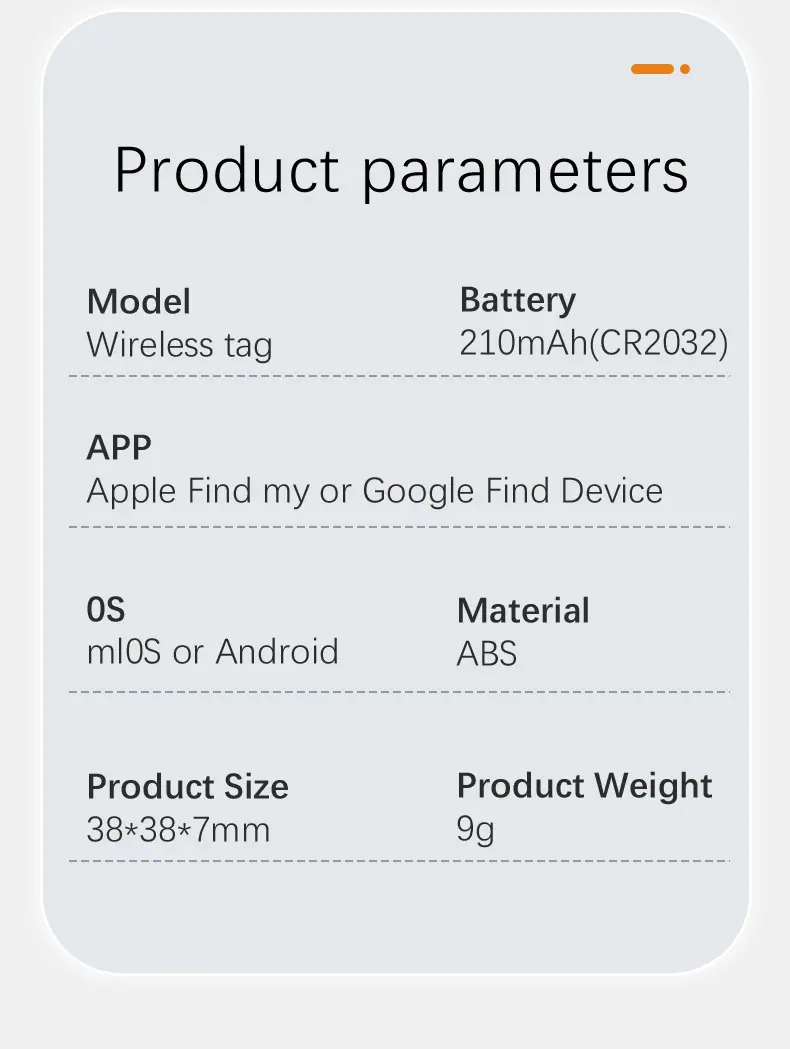
Task: Select the Product Weight label
Action: [585, 786]
